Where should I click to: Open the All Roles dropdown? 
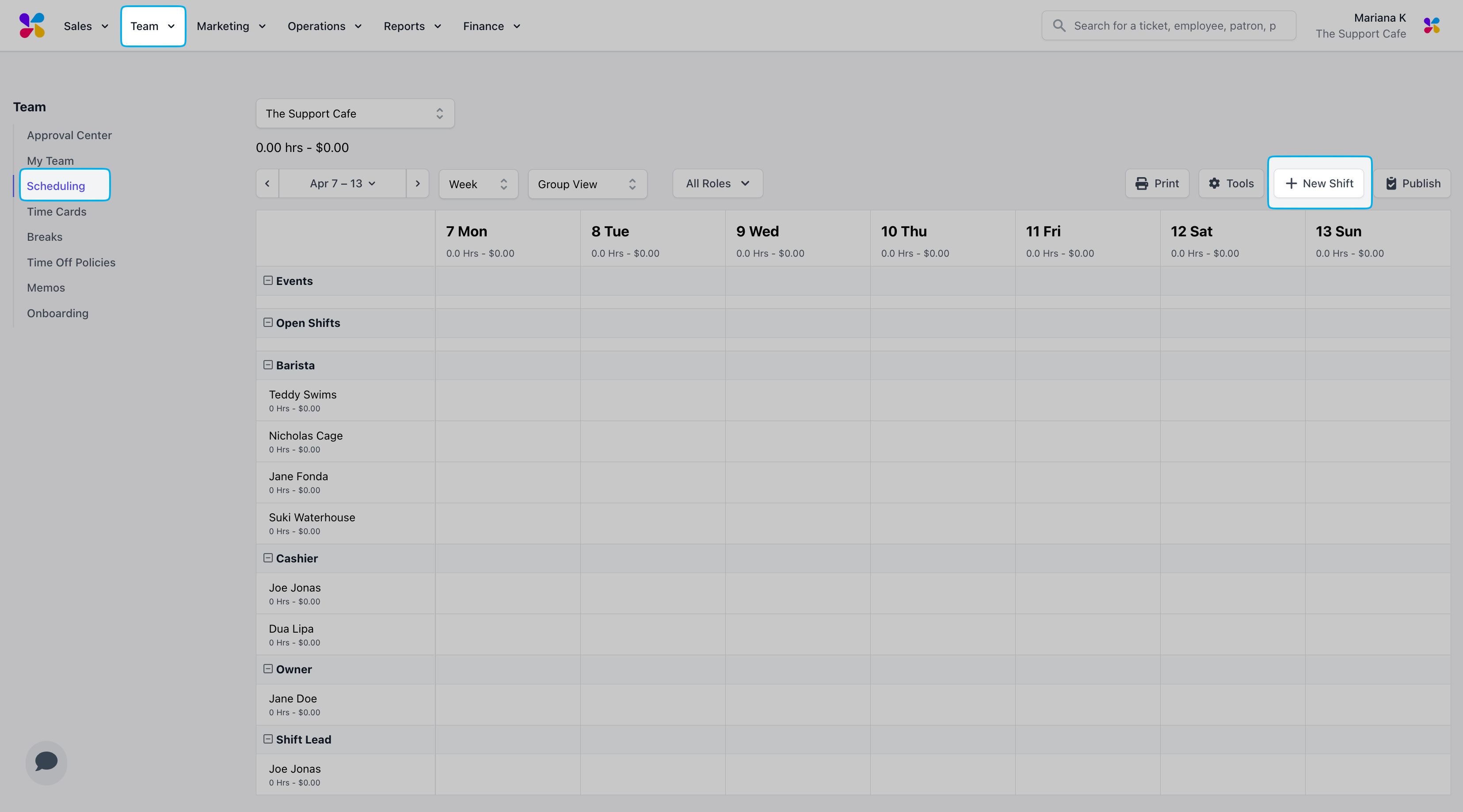[x=717, y=183]
